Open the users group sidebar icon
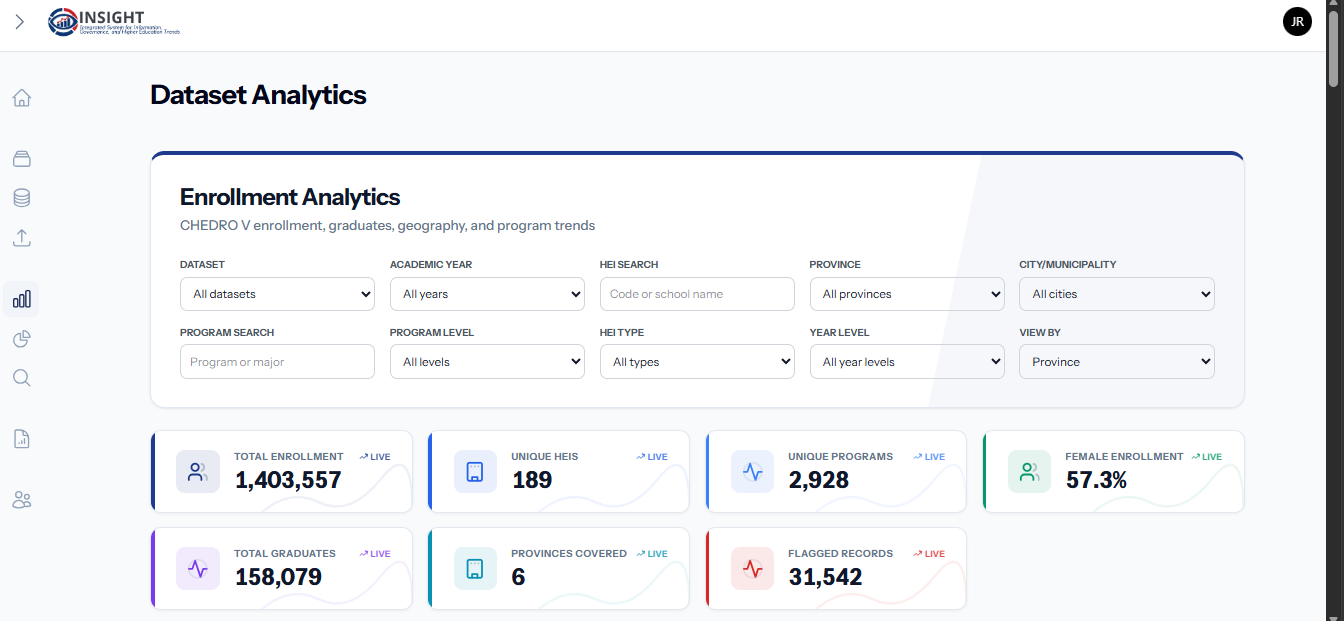Image resolution: width=1344 pixels, height=621 pixels. point(21,499)
